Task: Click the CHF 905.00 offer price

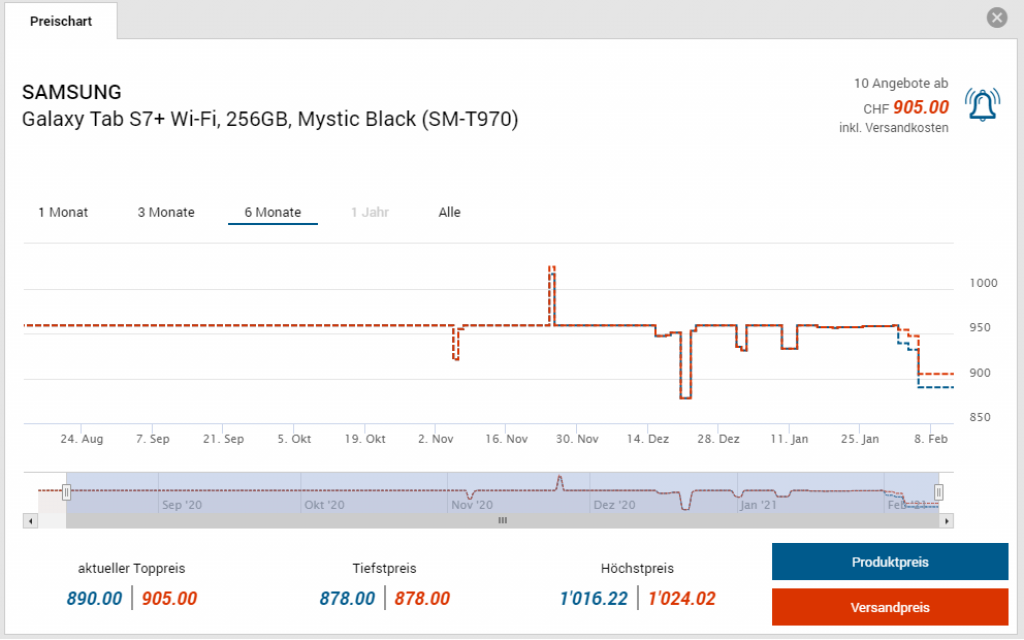Action: click(x=920, y=108)
